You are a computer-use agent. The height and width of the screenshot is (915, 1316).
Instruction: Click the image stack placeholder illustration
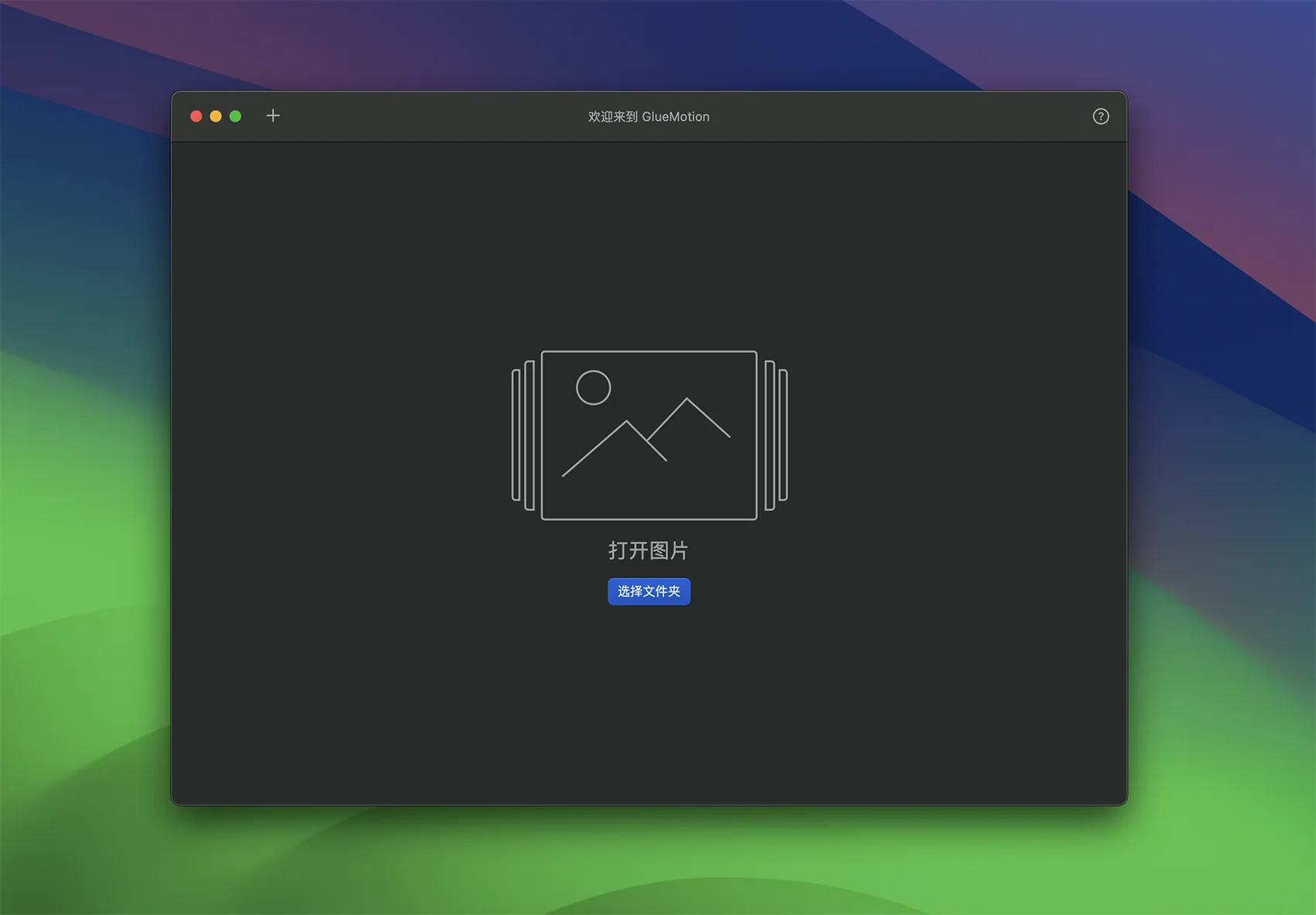pos(649,435)
